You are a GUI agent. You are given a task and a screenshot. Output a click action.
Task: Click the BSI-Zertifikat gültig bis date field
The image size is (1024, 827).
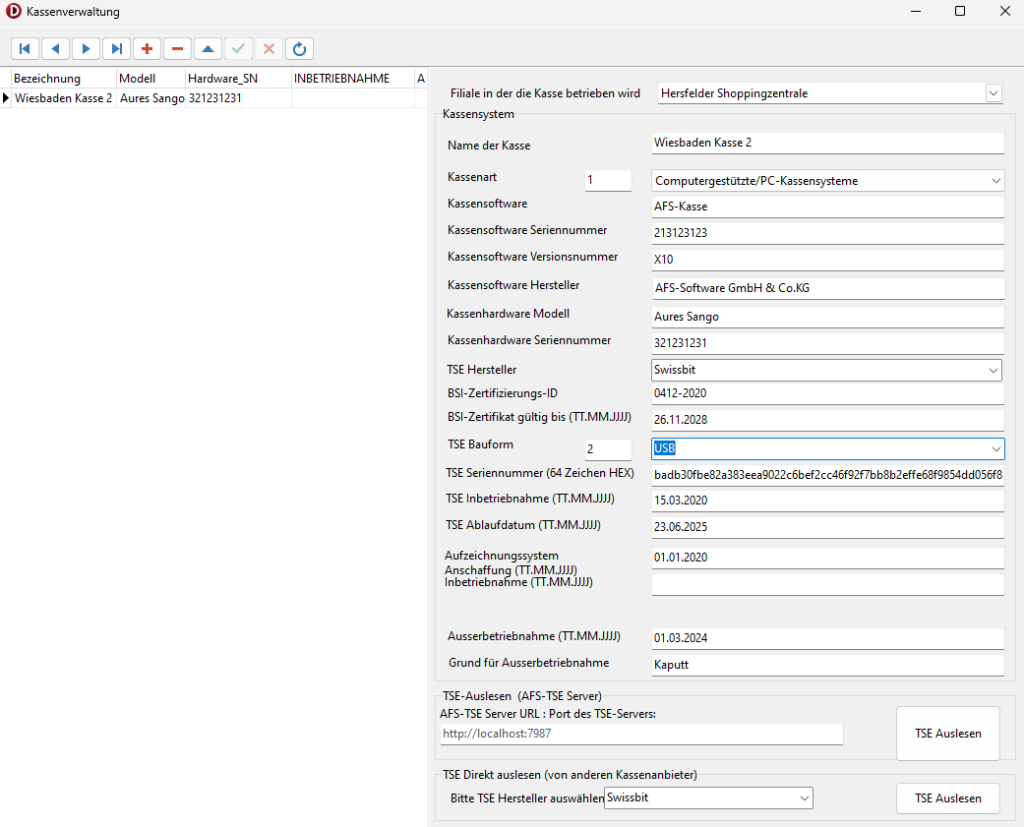(827, 420)
